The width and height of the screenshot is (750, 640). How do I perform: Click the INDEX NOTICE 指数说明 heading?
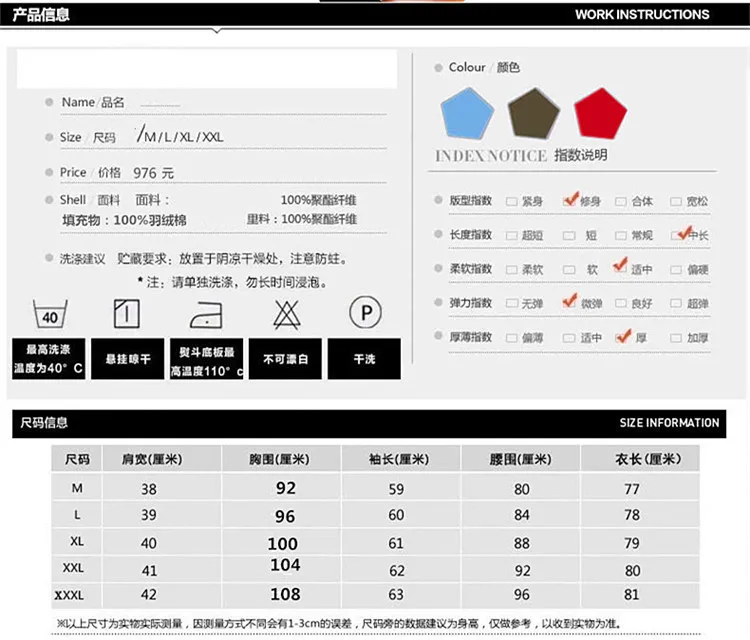[521, 155]
